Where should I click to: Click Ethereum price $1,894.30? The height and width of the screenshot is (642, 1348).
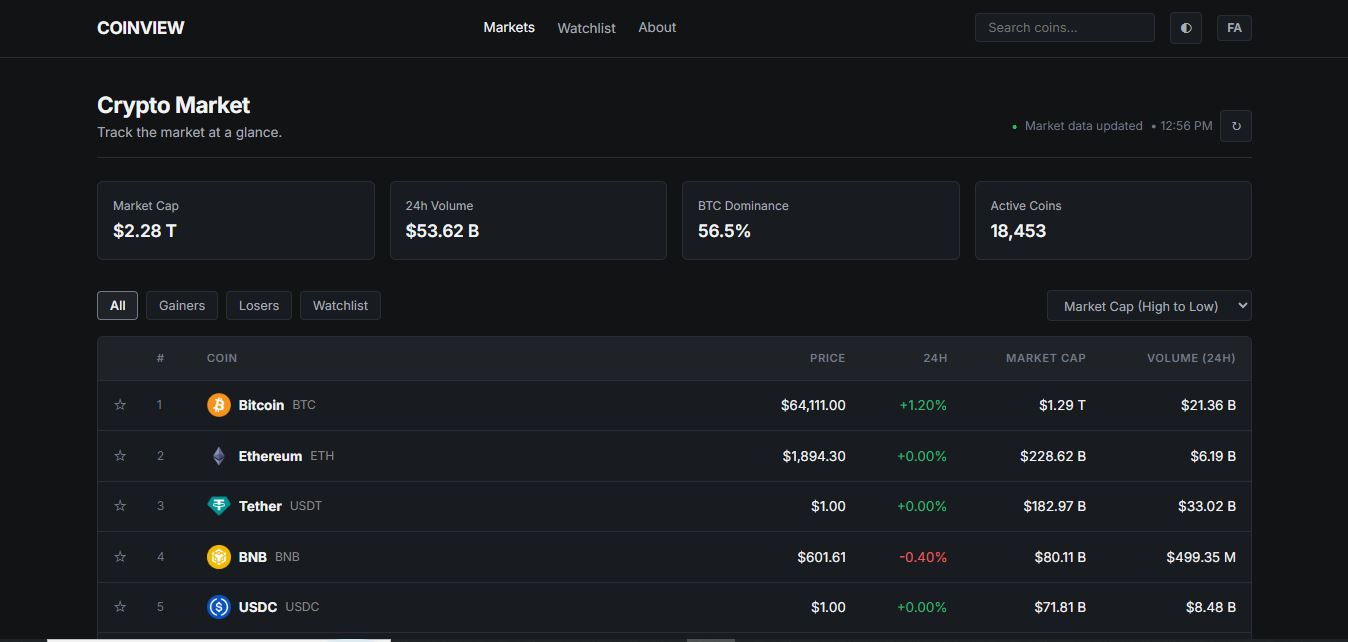(x=814, y=456)
